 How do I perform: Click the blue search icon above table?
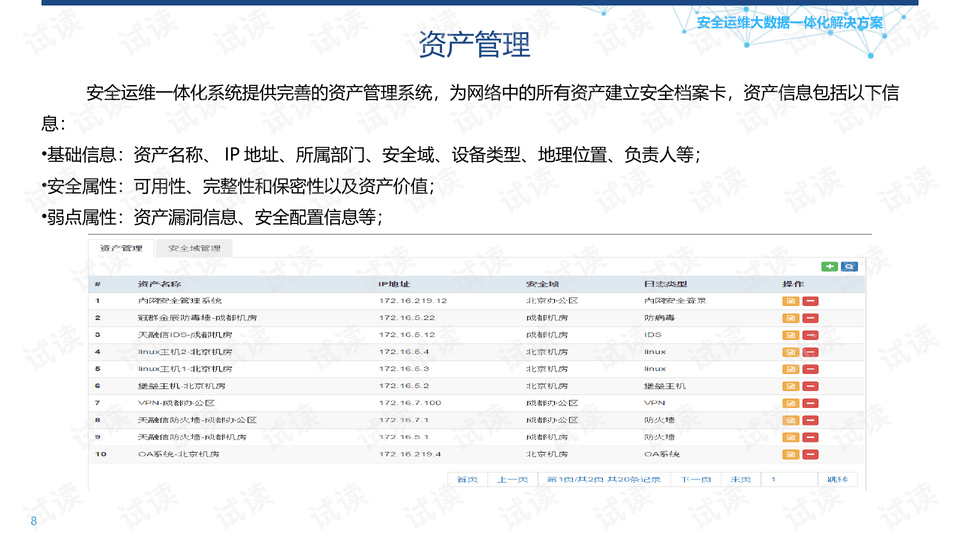(849, 266)
